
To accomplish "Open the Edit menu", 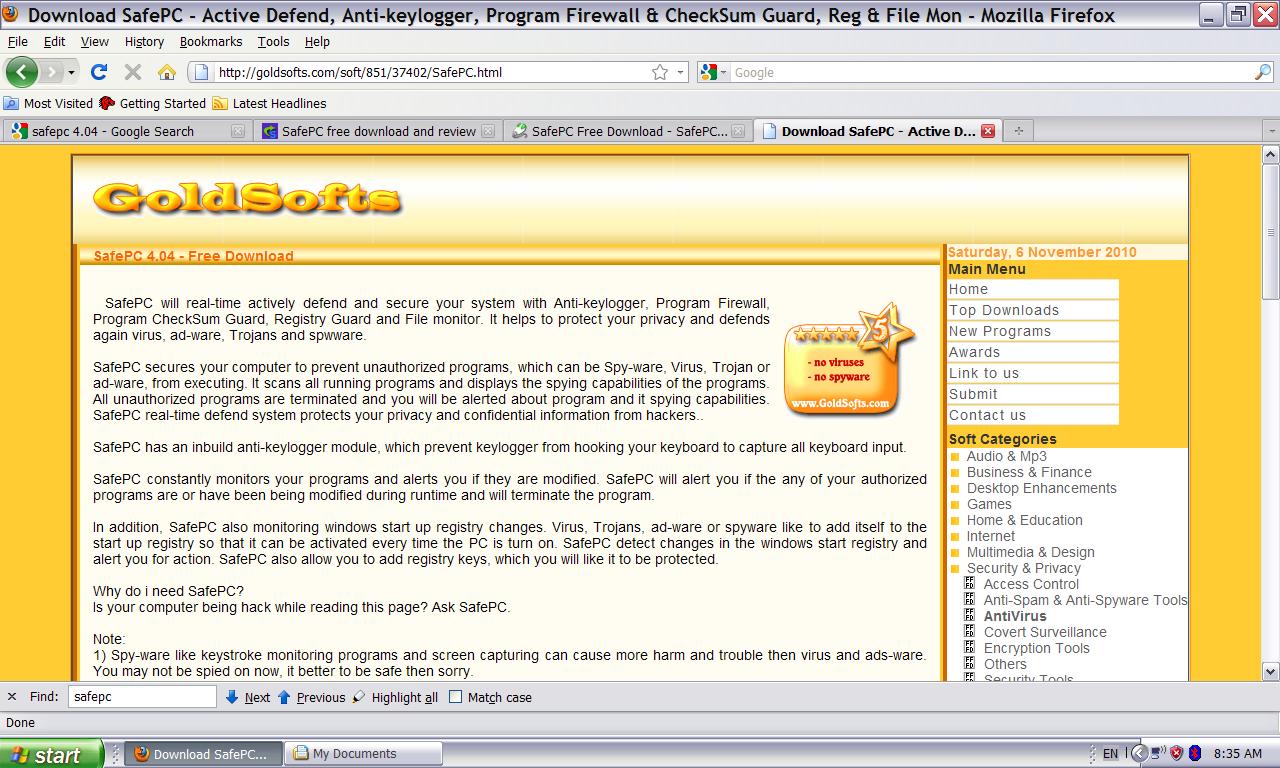I will coord(54,41).
